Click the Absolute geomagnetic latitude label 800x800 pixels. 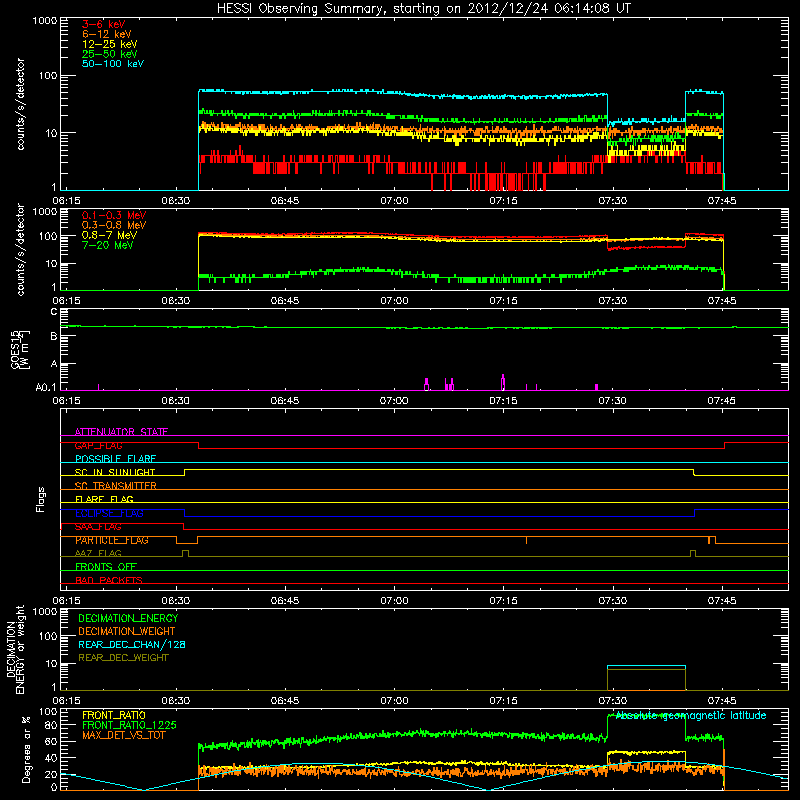click(x=691, y=716)
